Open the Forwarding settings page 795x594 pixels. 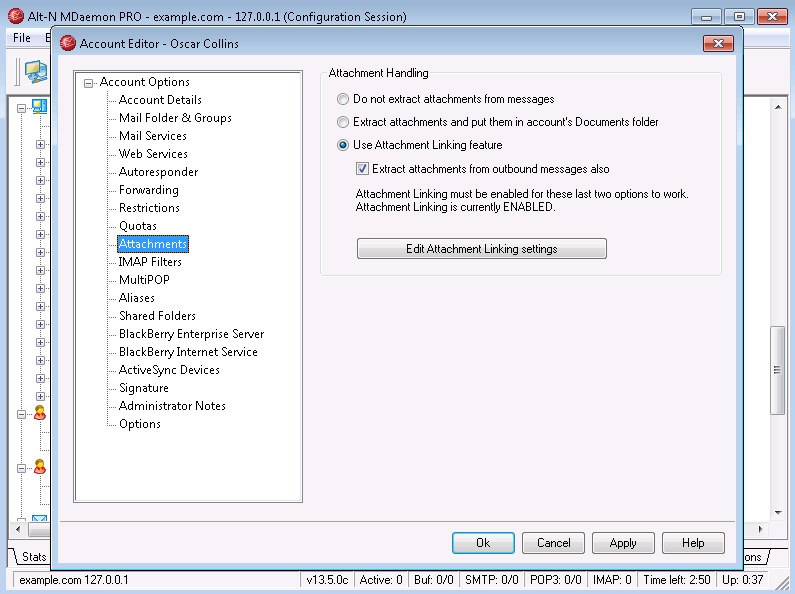149,190
